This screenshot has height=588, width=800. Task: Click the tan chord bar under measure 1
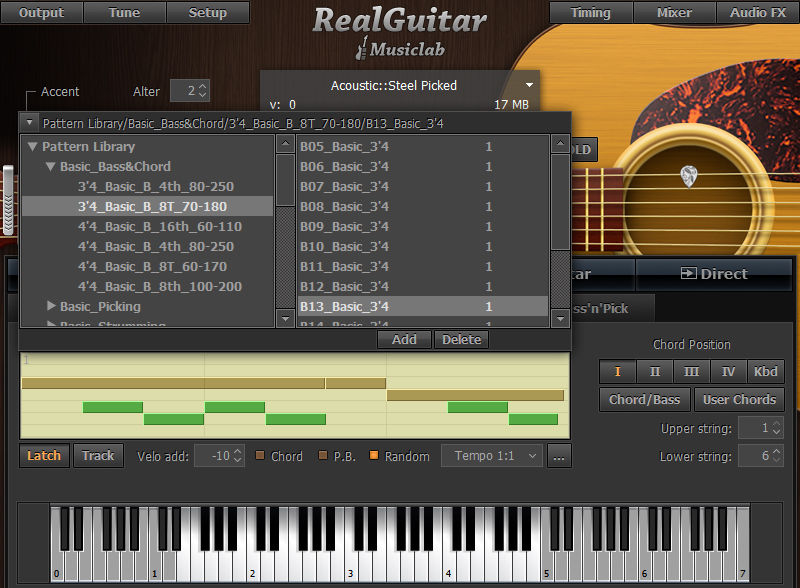(x=173, y=383)
